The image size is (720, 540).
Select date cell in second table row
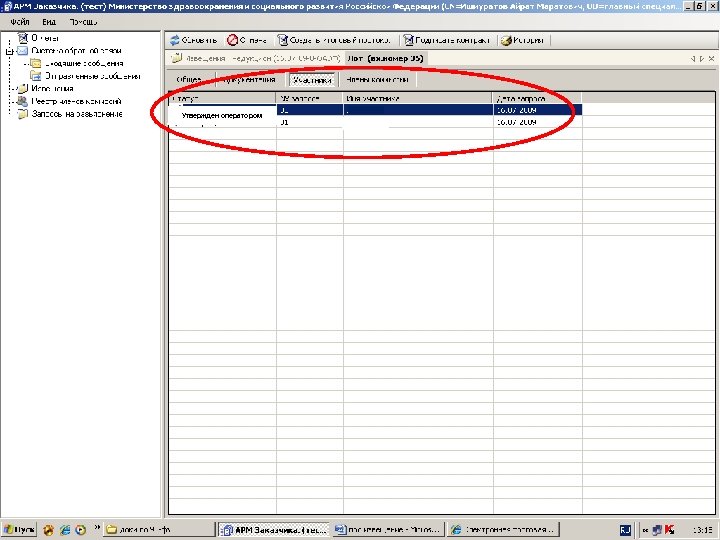click(537, 122)
